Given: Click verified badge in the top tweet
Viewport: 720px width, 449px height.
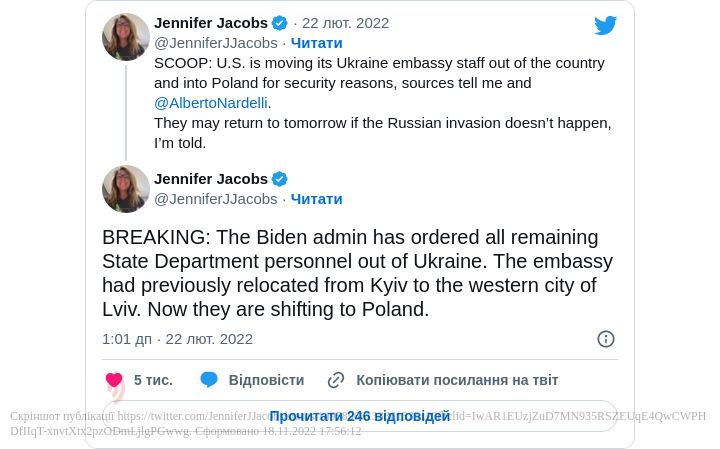Looking at the screenshot, I should point(280,23).
